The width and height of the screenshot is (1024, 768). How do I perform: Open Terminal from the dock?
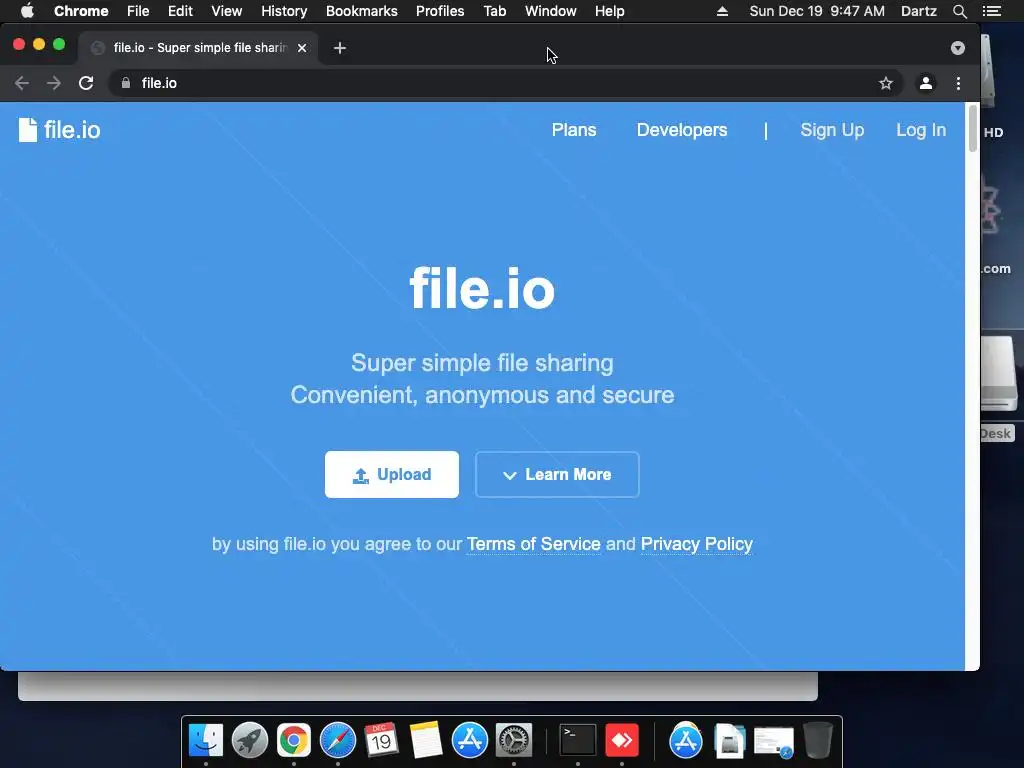tap(578, 740)
